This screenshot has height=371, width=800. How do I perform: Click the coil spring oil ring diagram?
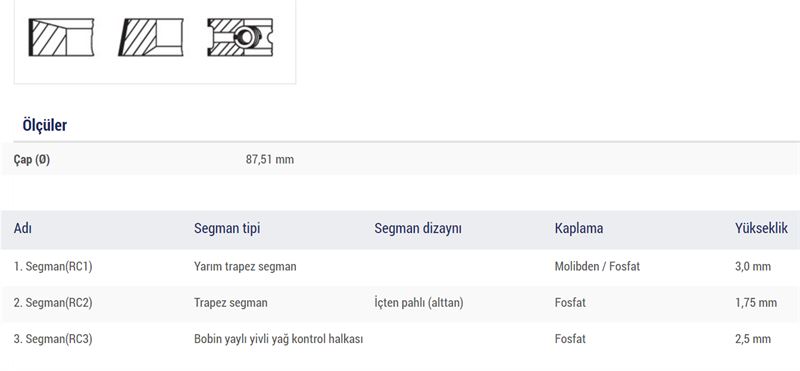coord(240,37)
